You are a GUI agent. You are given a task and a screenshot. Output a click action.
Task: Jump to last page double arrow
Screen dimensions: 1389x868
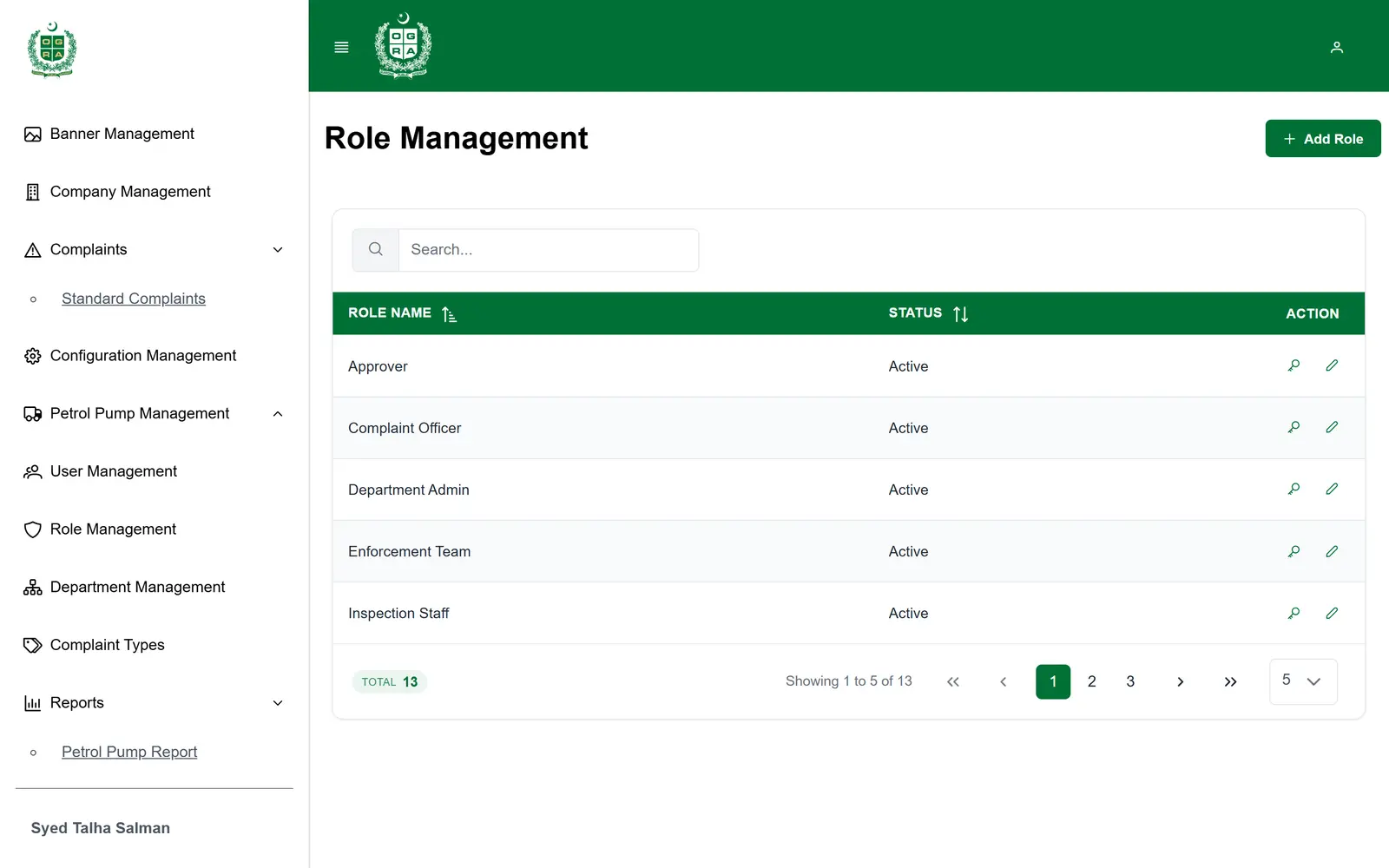click(x=1230, y=681)
